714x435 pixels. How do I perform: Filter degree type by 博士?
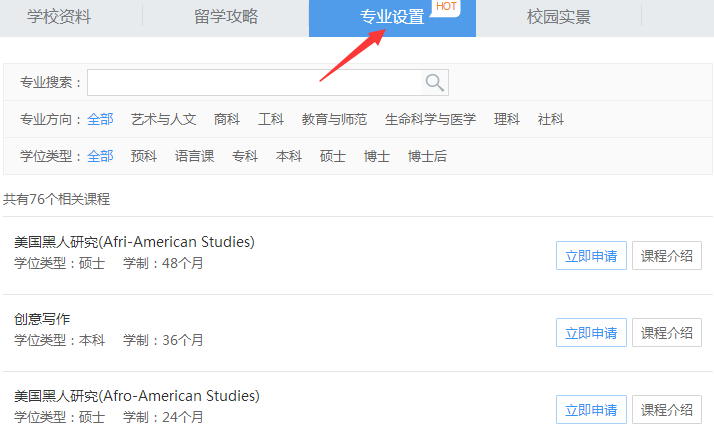coord(377,156)
